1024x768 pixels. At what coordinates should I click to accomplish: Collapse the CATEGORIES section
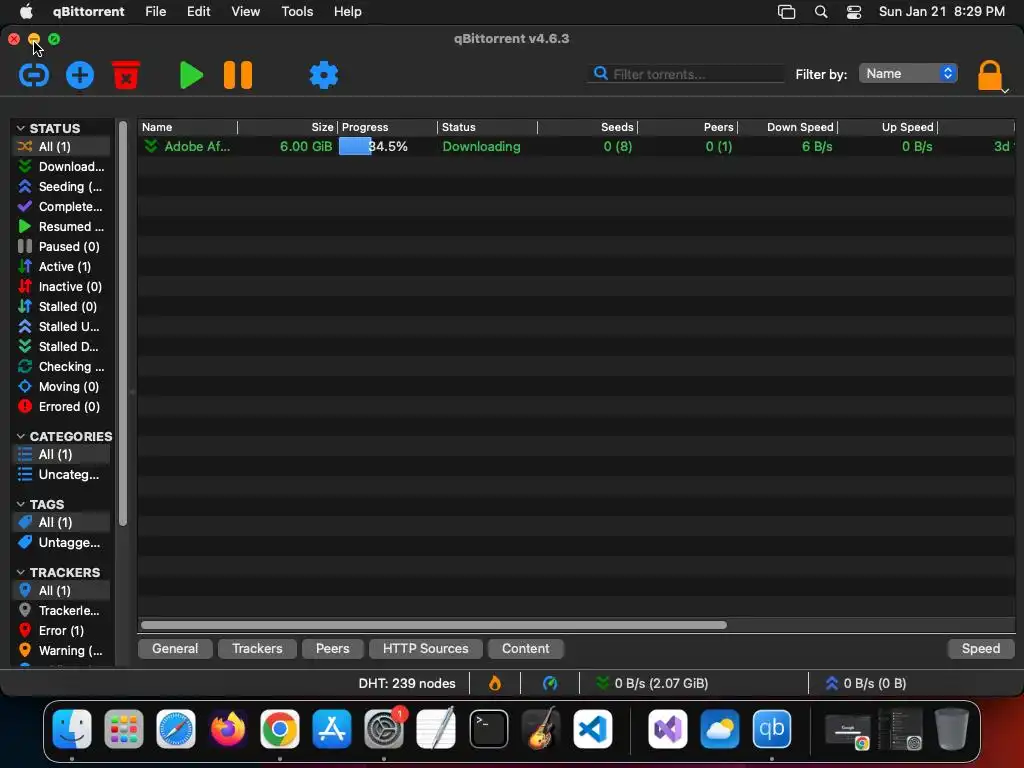pos(21,436)
